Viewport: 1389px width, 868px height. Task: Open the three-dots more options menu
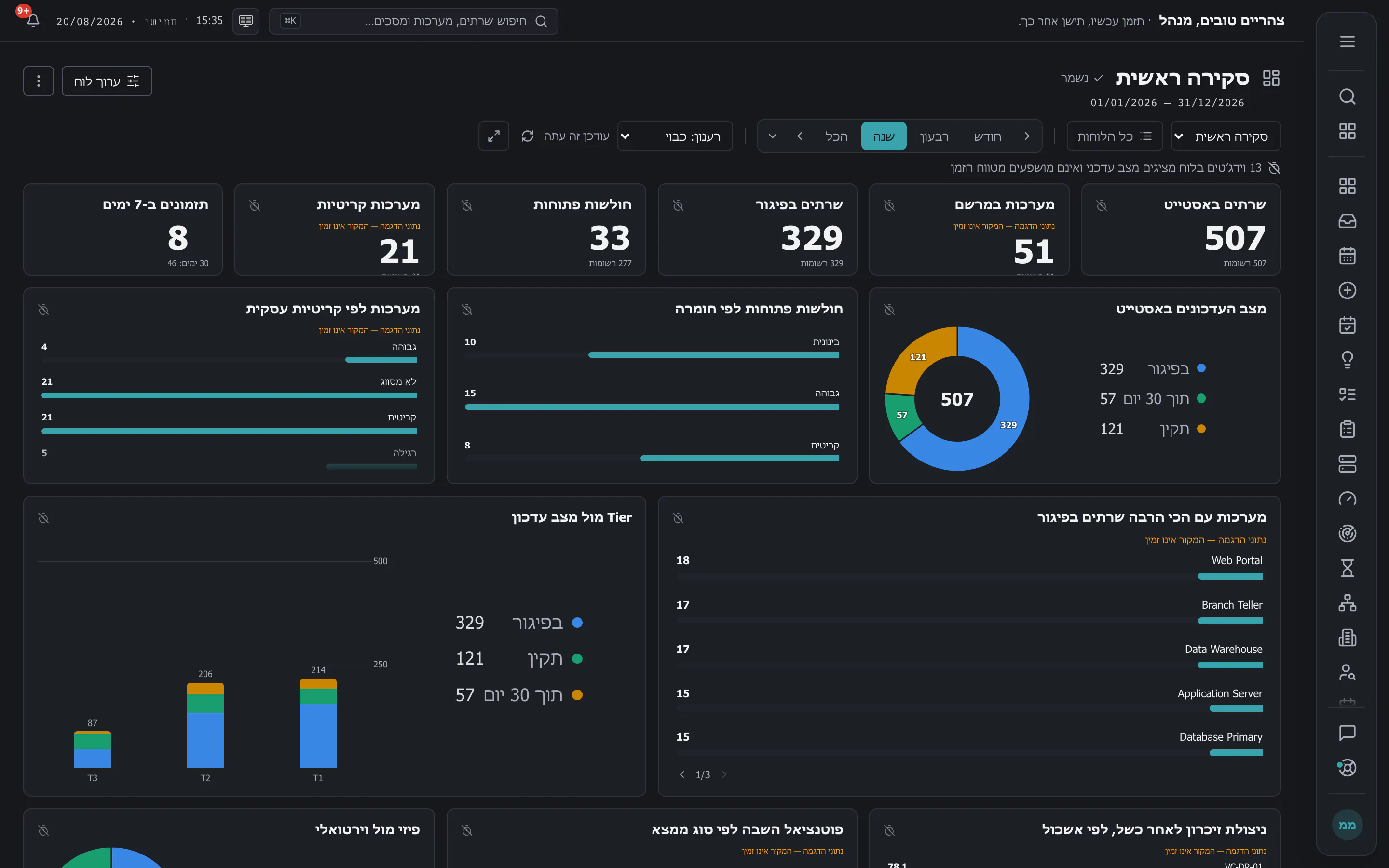39,81
